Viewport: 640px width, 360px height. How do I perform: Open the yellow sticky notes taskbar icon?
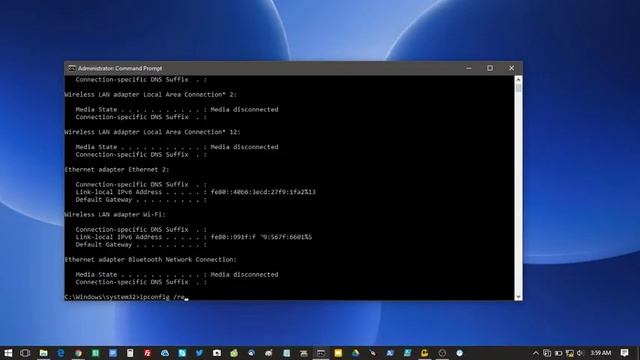pos(338,353)
